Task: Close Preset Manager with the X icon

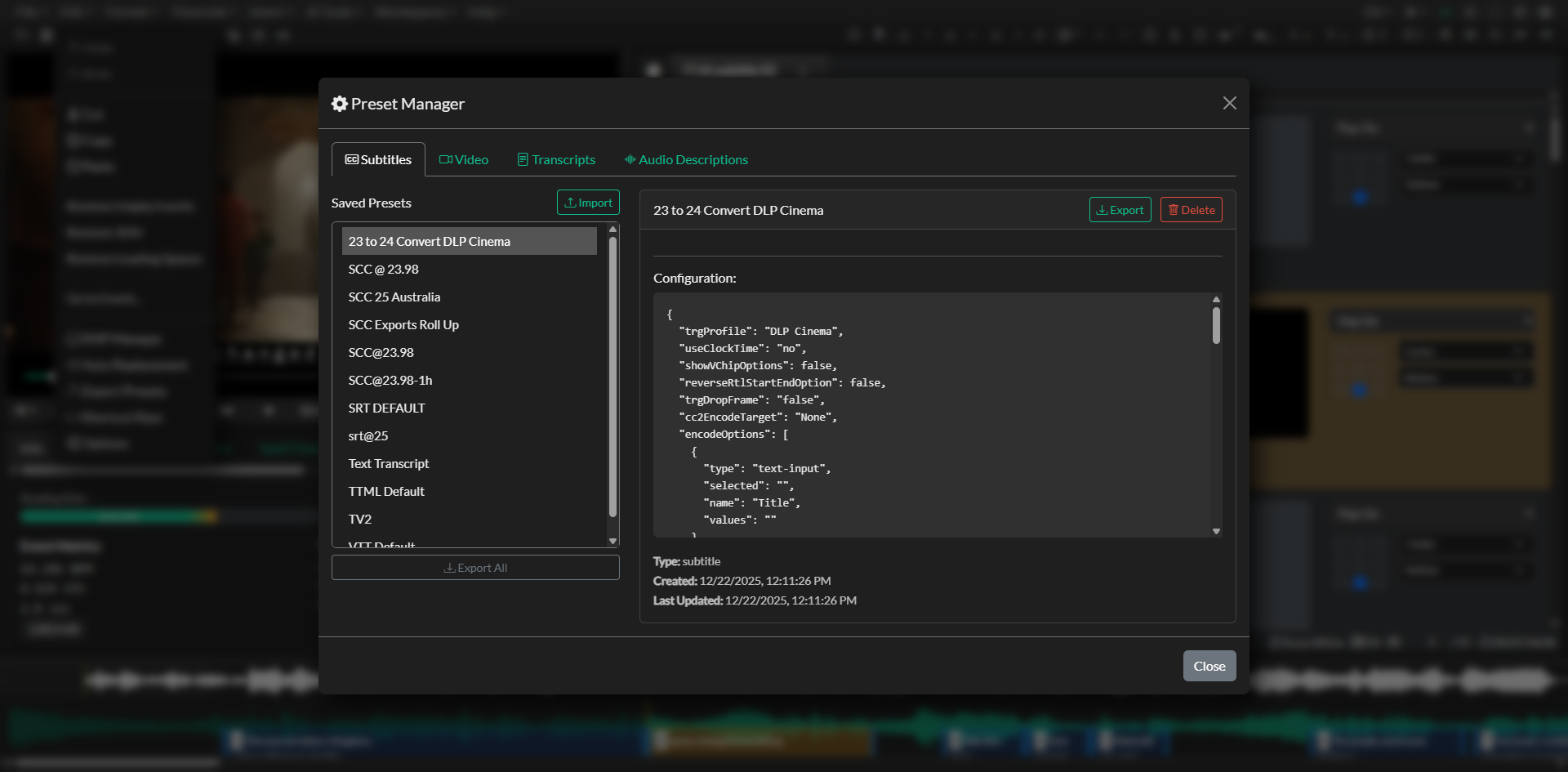Action: (x=1229, y=103)
